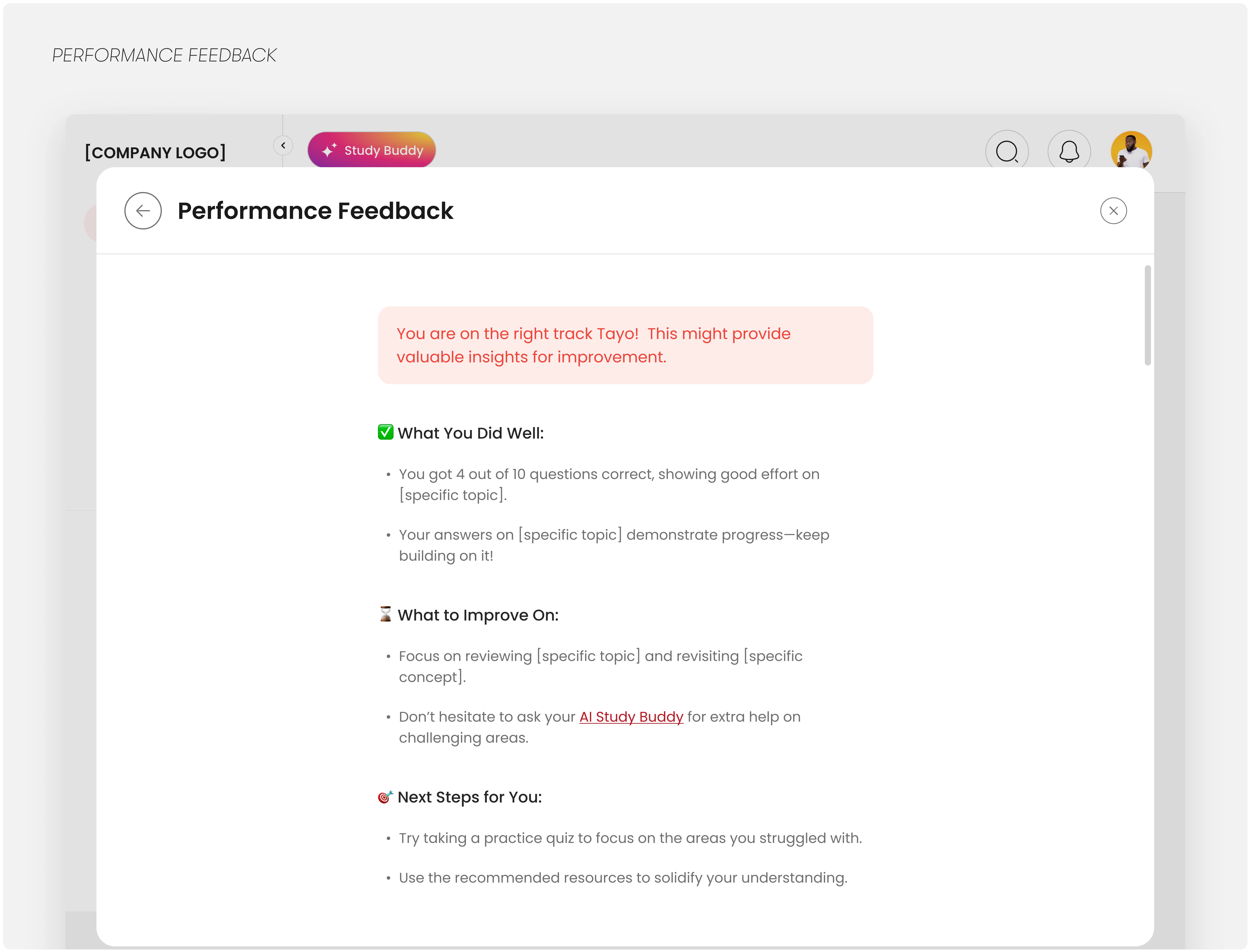Click the Performance Feedback heading
This screenshot has width=1250, height=952.
315,210
